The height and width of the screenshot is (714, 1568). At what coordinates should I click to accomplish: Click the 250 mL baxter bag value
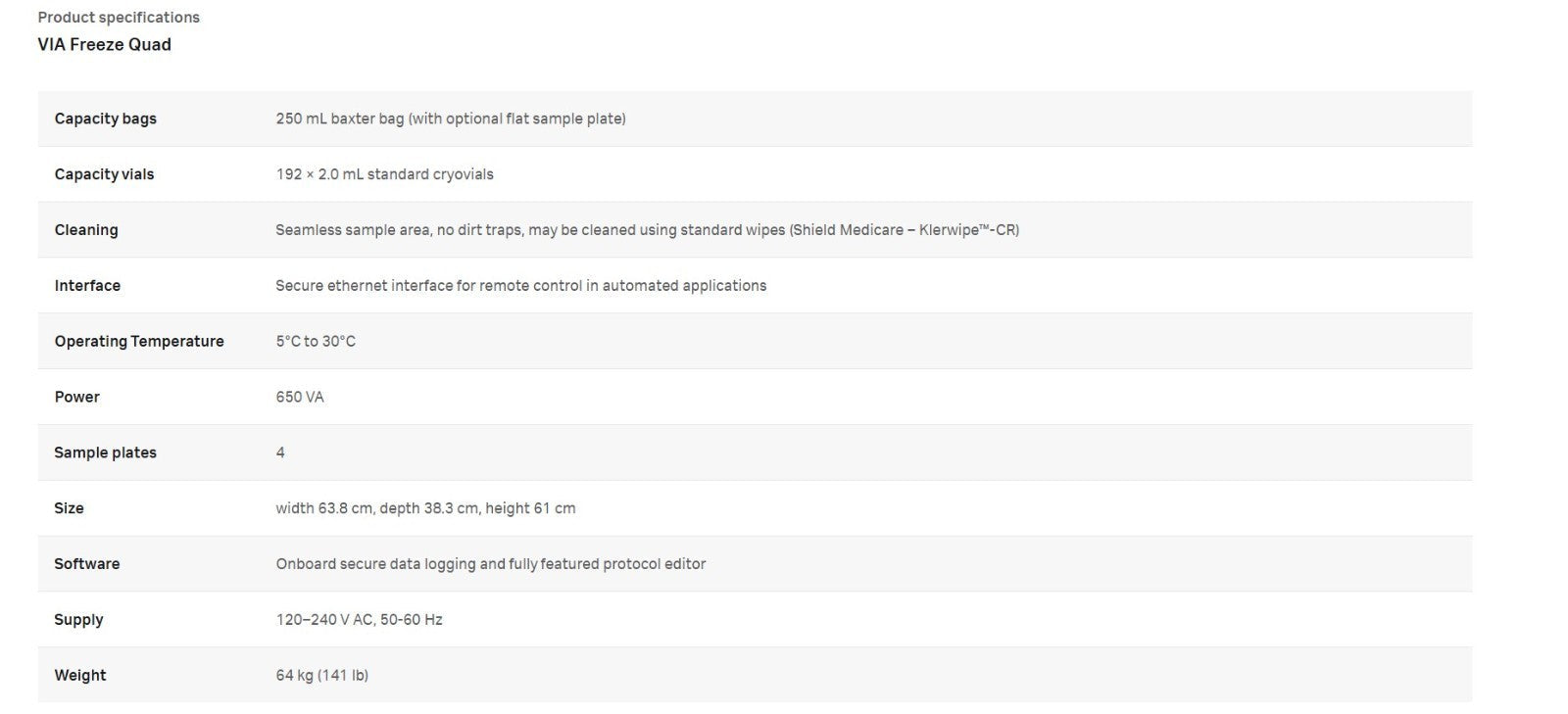450,119
